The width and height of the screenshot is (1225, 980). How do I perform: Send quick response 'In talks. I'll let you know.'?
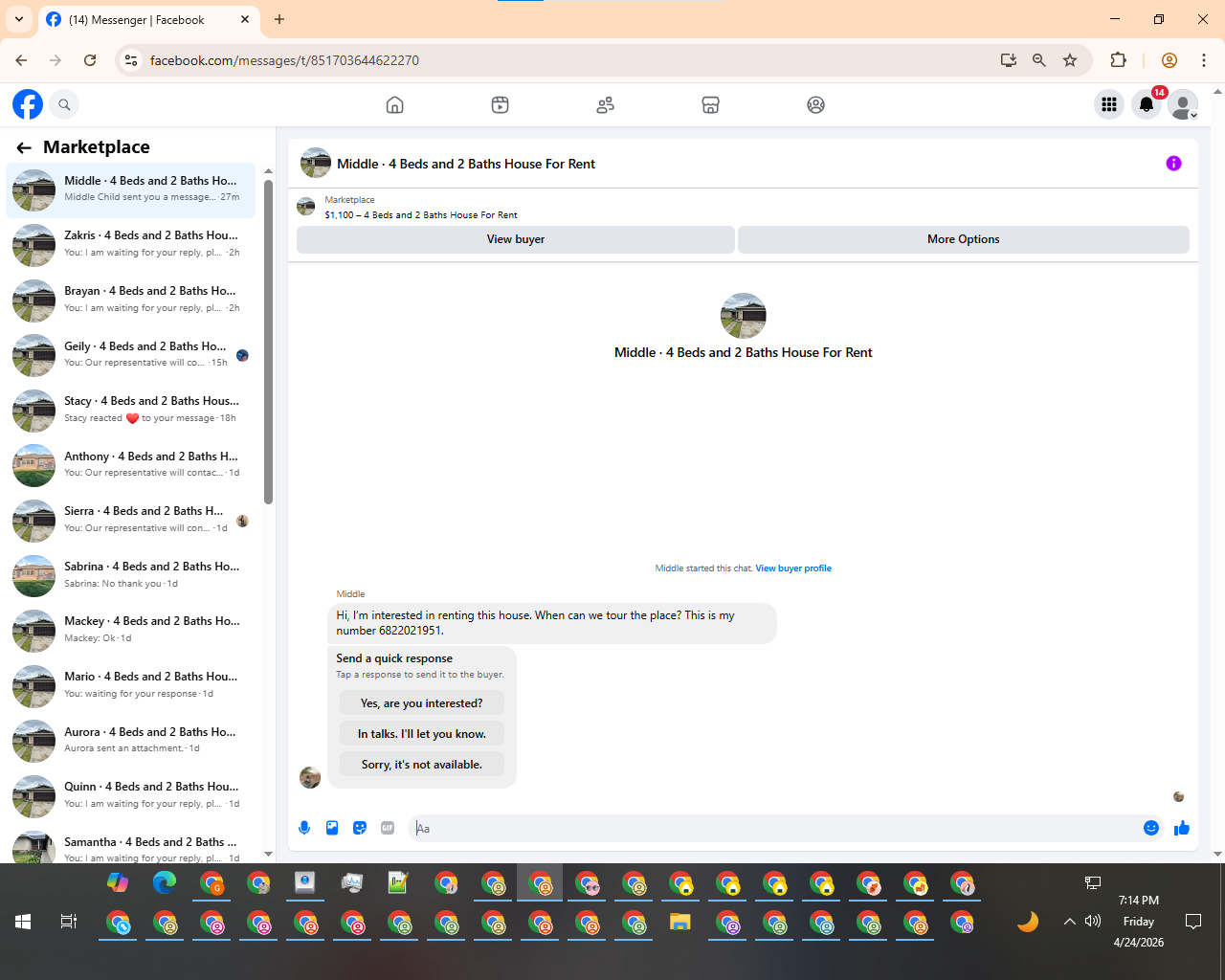[422, 734]
